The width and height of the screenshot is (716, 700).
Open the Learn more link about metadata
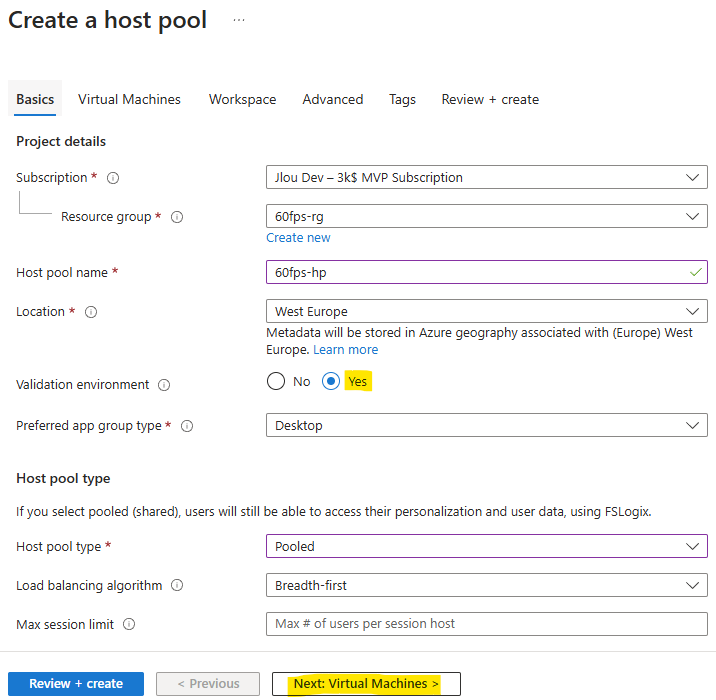346,349
